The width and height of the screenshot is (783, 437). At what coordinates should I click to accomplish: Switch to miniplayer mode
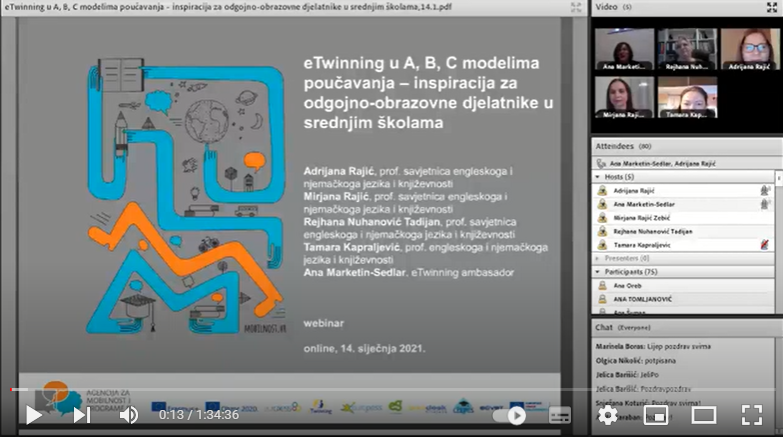pos(656,415)
